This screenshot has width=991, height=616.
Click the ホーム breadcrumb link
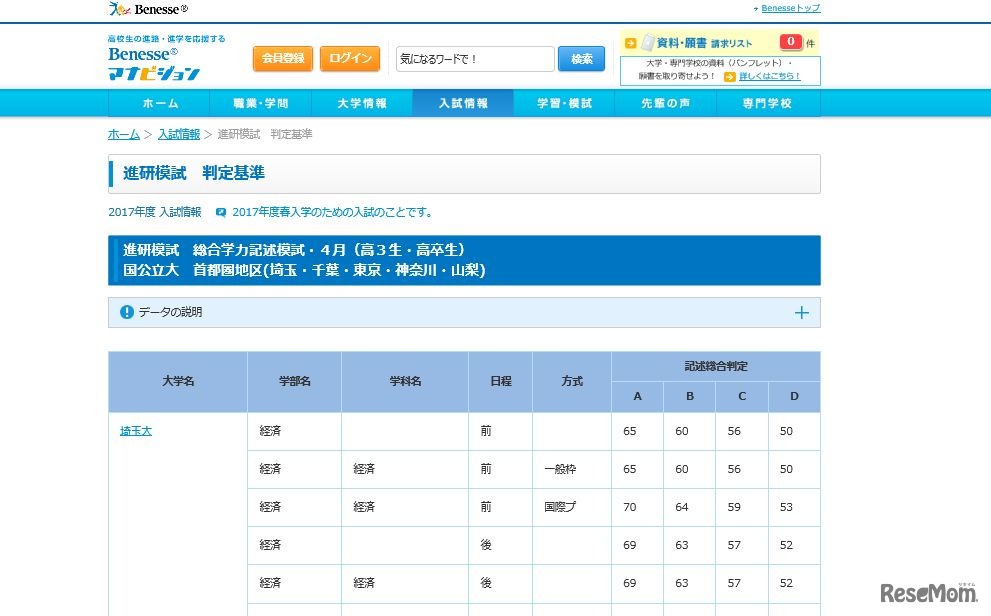point(124,134)
